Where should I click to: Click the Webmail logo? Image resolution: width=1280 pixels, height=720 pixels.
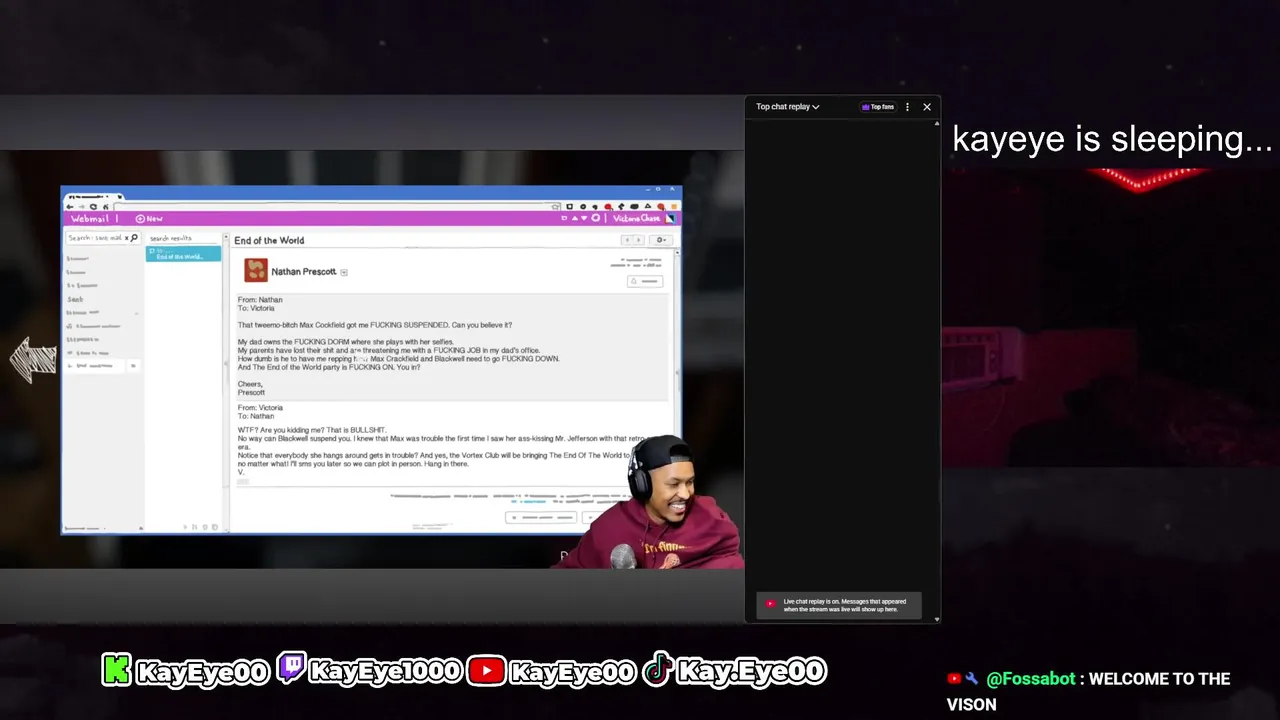coord(90,218)
